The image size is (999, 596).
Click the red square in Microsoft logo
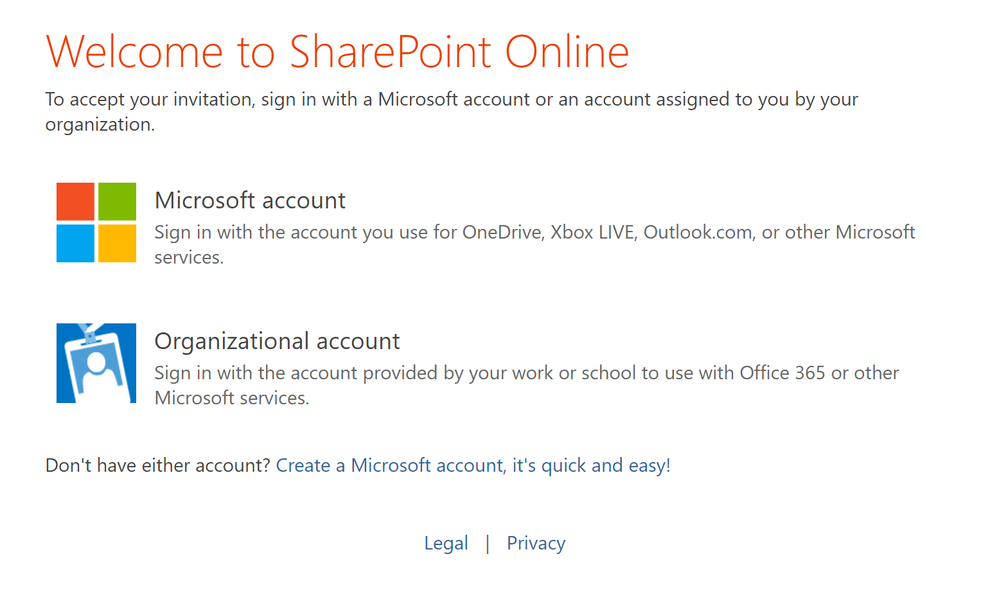pyautogui.click(x=75, y=201)
